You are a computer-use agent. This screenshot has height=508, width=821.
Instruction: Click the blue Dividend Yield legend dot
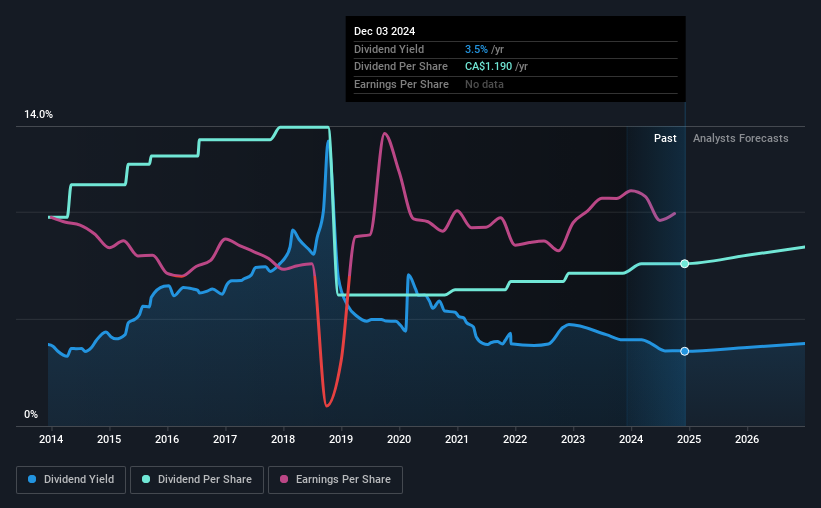(x=32, y=479)
